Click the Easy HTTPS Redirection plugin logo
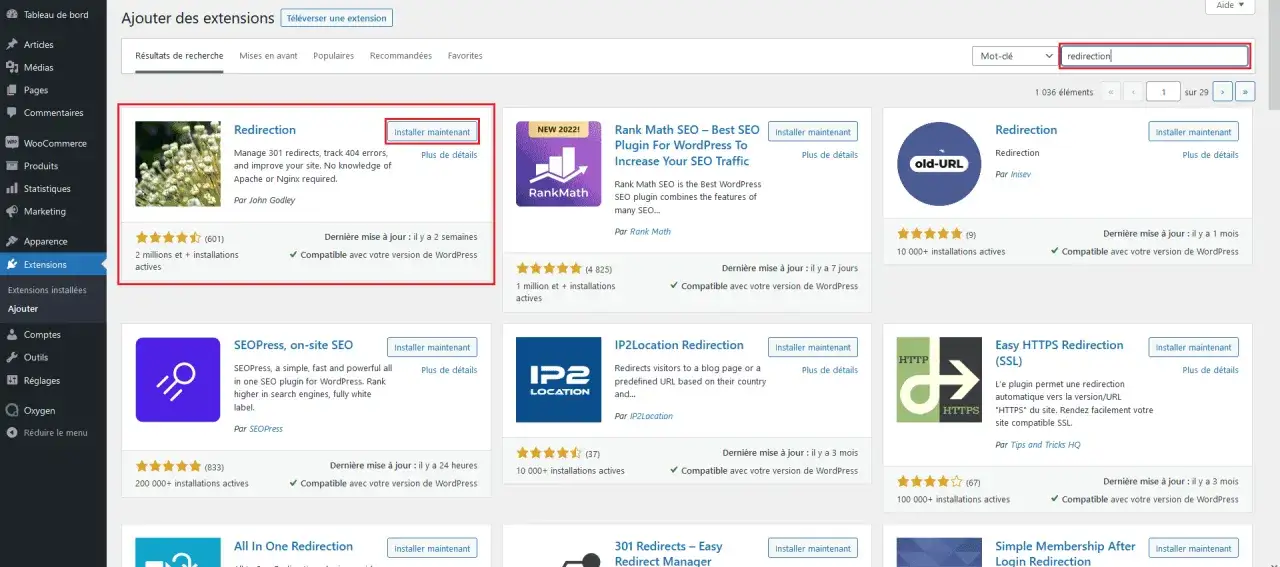The height and width of the screenshot is (567, 1280). point(939,380)
